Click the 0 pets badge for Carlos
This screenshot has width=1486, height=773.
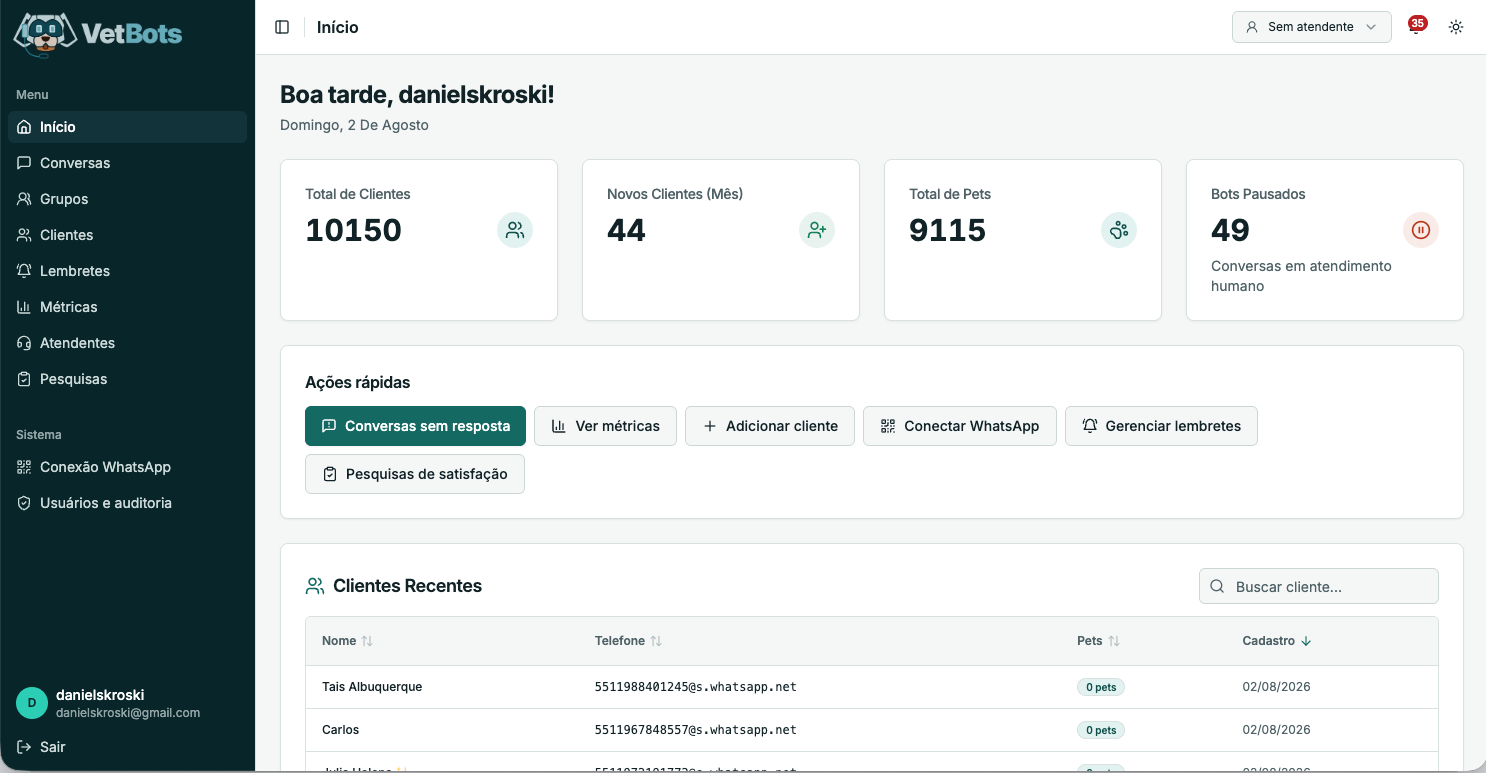coord(1101,731)
